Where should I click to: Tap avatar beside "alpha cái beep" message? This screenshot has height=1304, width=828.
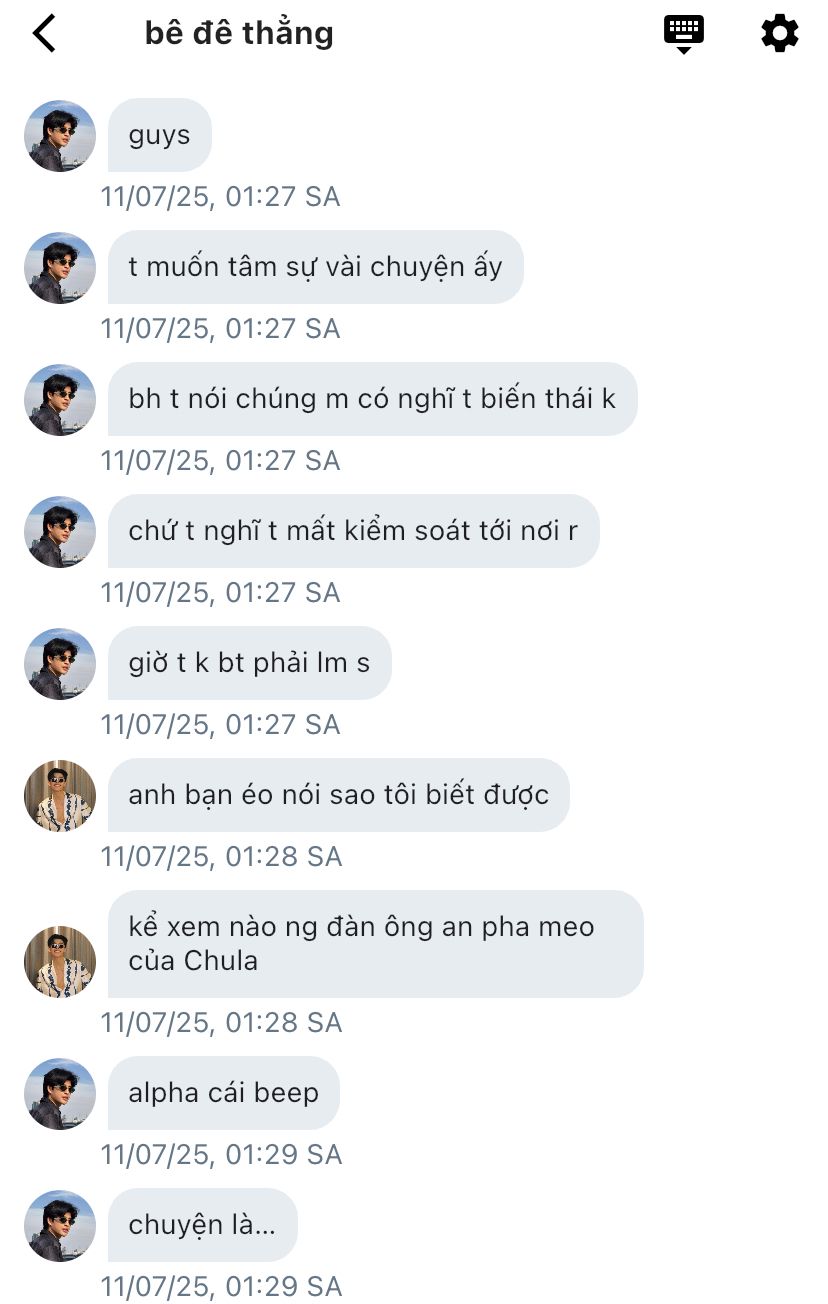point(60,1094)
